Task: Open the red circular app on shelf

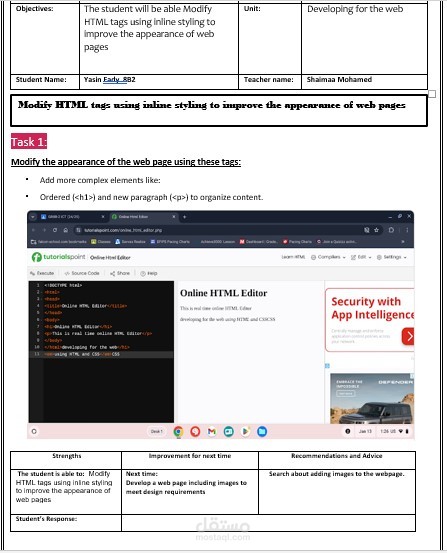Action: tap(195, 431)
